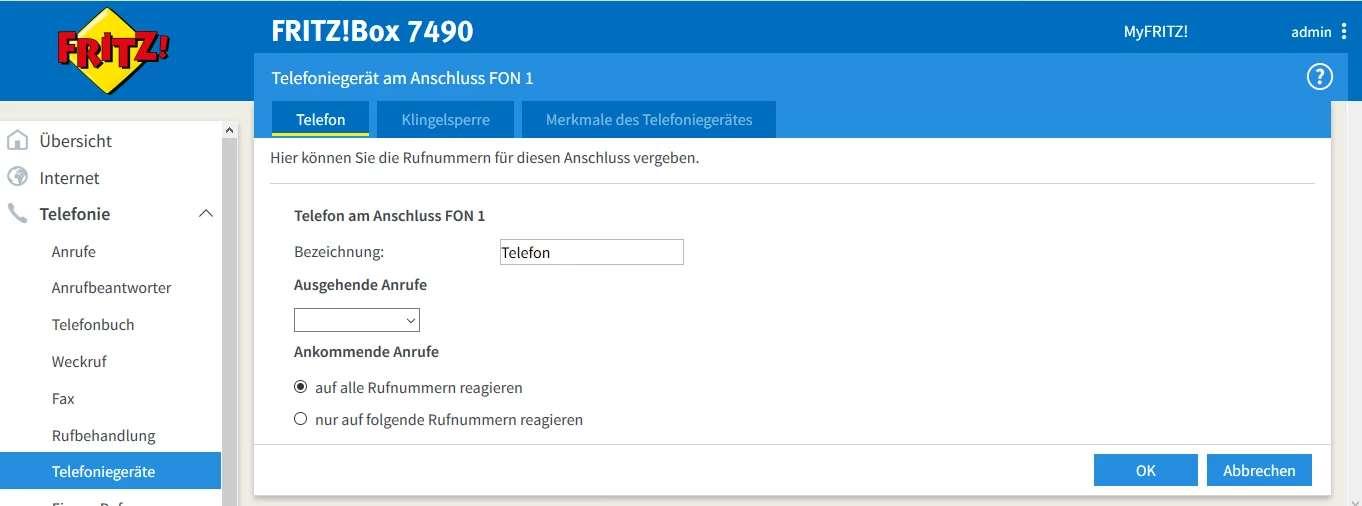1362x506 pixels.
Task: Click the FRITZ!Box 7490 title
Action: 372,32
